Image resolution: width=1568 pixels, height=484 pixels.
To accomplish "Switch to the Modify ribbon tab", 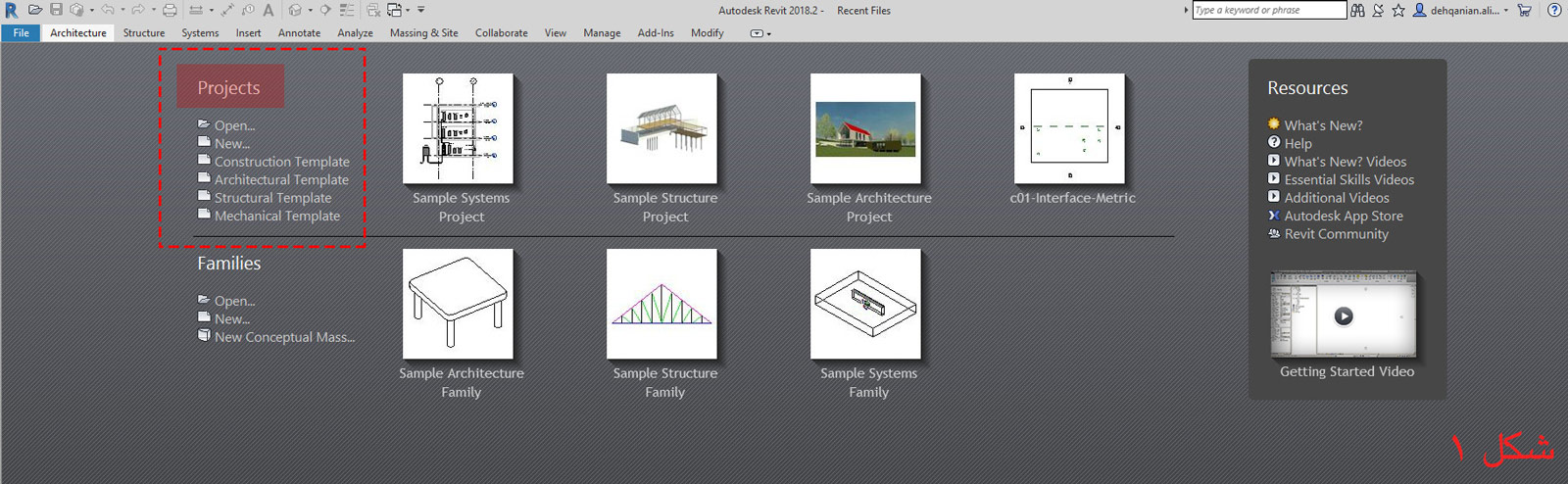I will pos(707,33).
